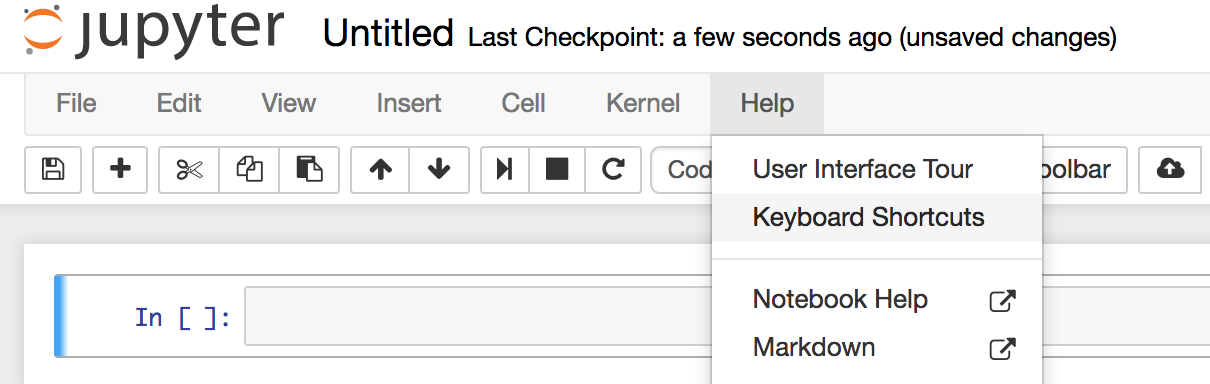Restart the kernel with circular arrow

tap(612, 169)
